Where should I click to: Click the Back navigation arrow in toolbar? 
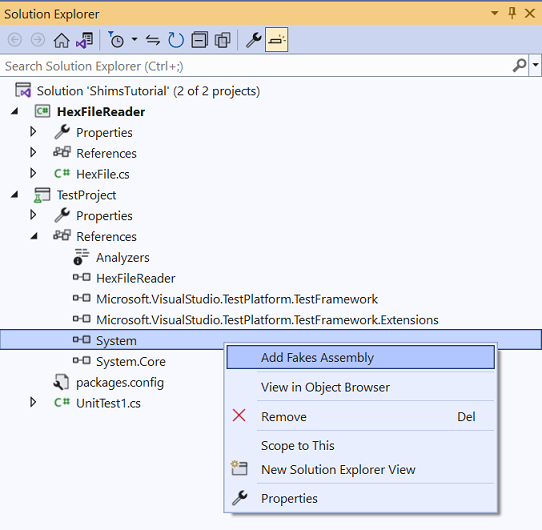15,40
